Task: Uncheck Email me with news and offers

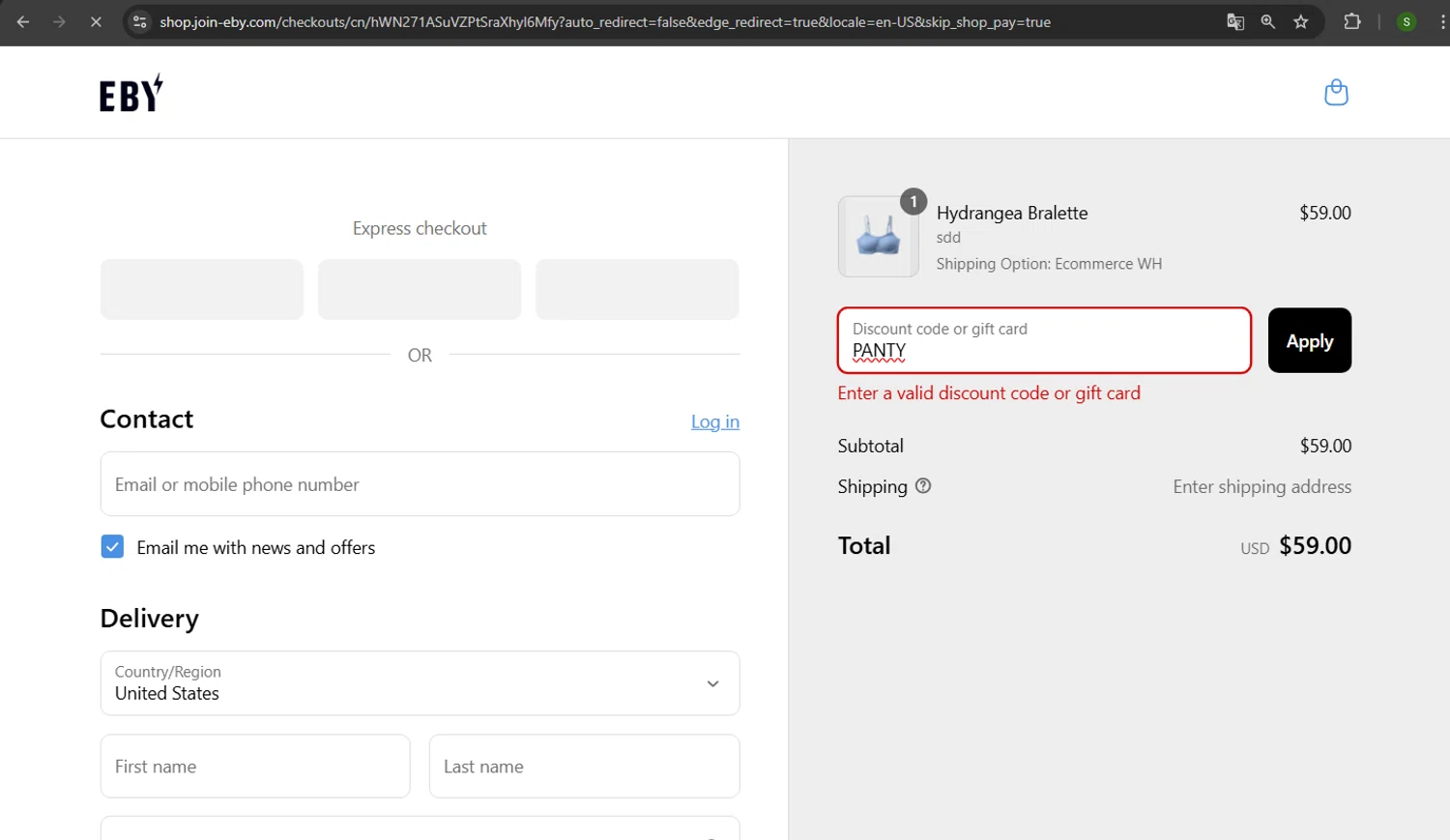Action: (x=112, y=547)
